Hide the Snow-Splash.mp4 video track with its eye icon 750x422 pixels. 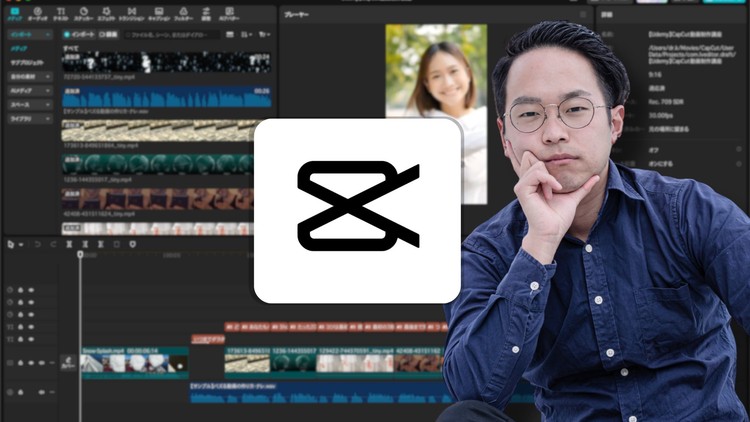pyautogui.click(x=31, y=363)
